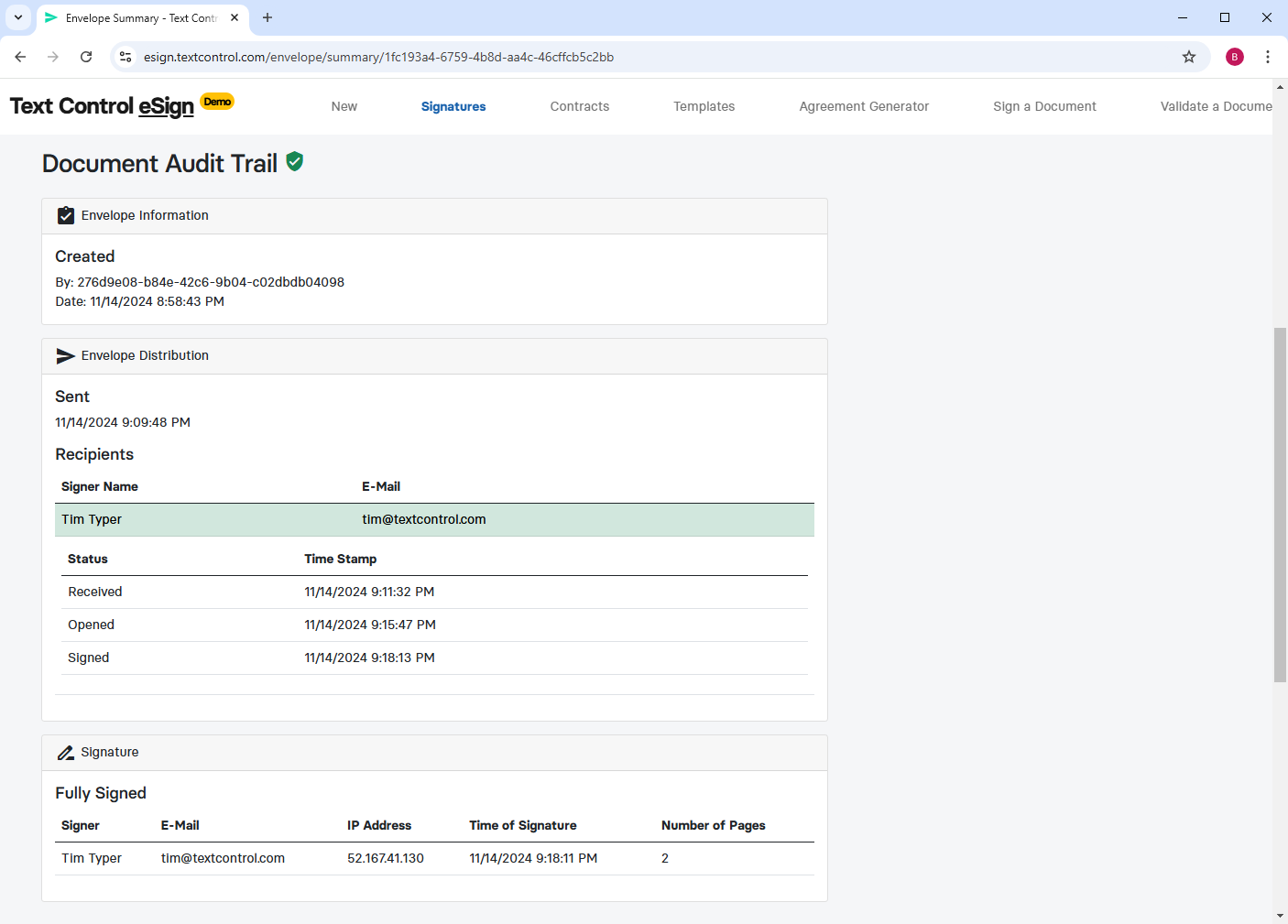Open the Contracts menu item
Viewport: 1288px width, 924px height.
580,106
